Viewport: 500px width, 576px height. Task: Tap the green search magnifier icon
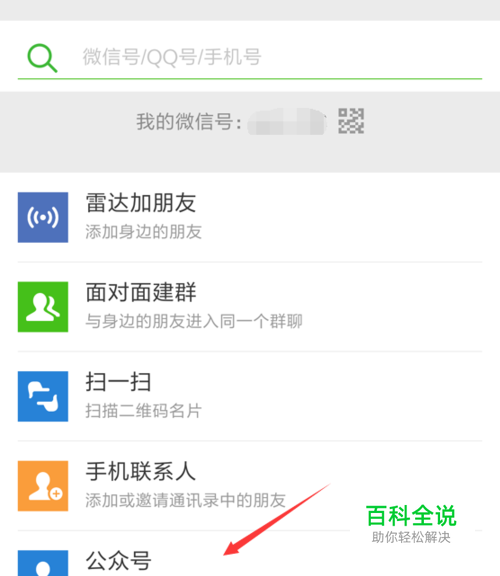point(42,58)
